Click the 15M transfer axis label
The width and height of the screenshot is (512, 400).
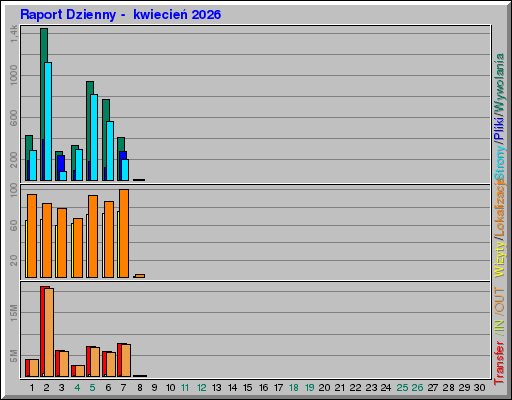(14, 313)
